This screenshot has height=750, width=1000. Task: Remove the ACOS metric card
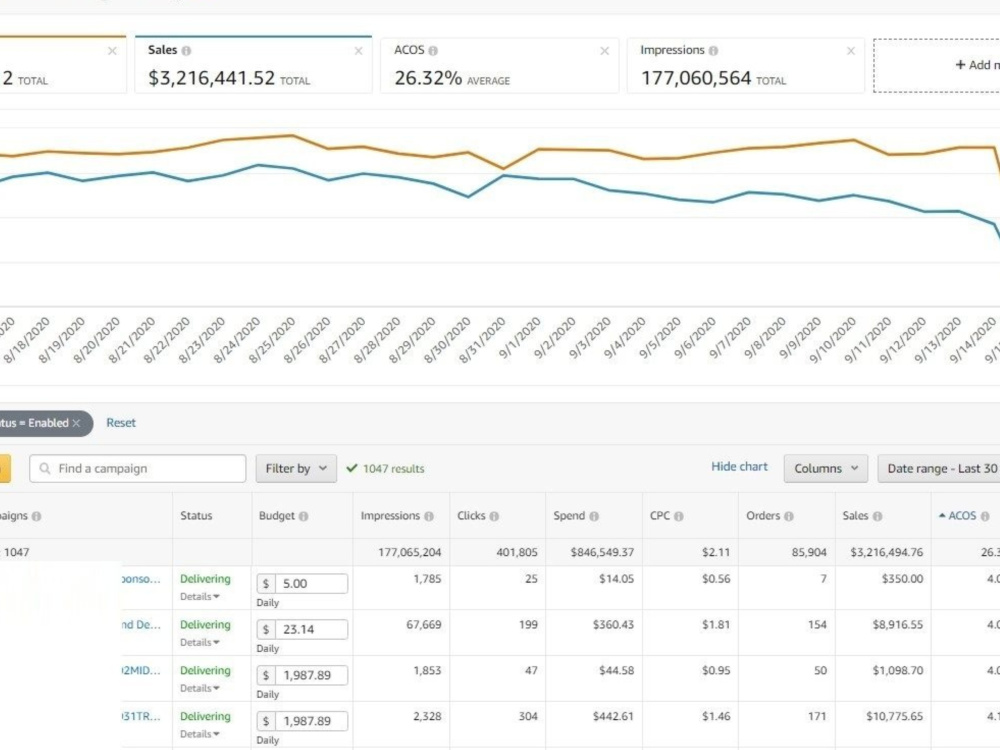pyautogui.click(x=605, y=51)
